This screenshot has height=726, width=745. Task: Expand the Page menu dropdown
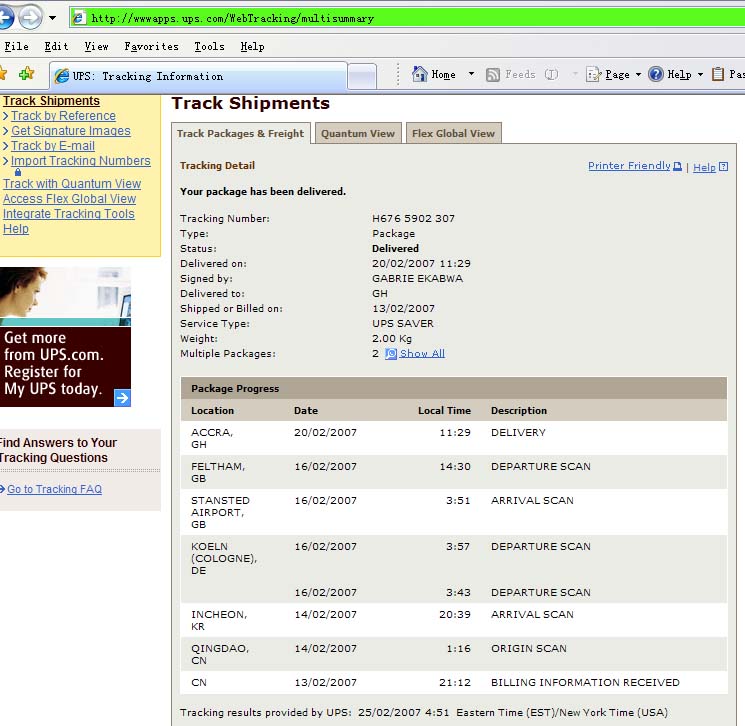638,75
